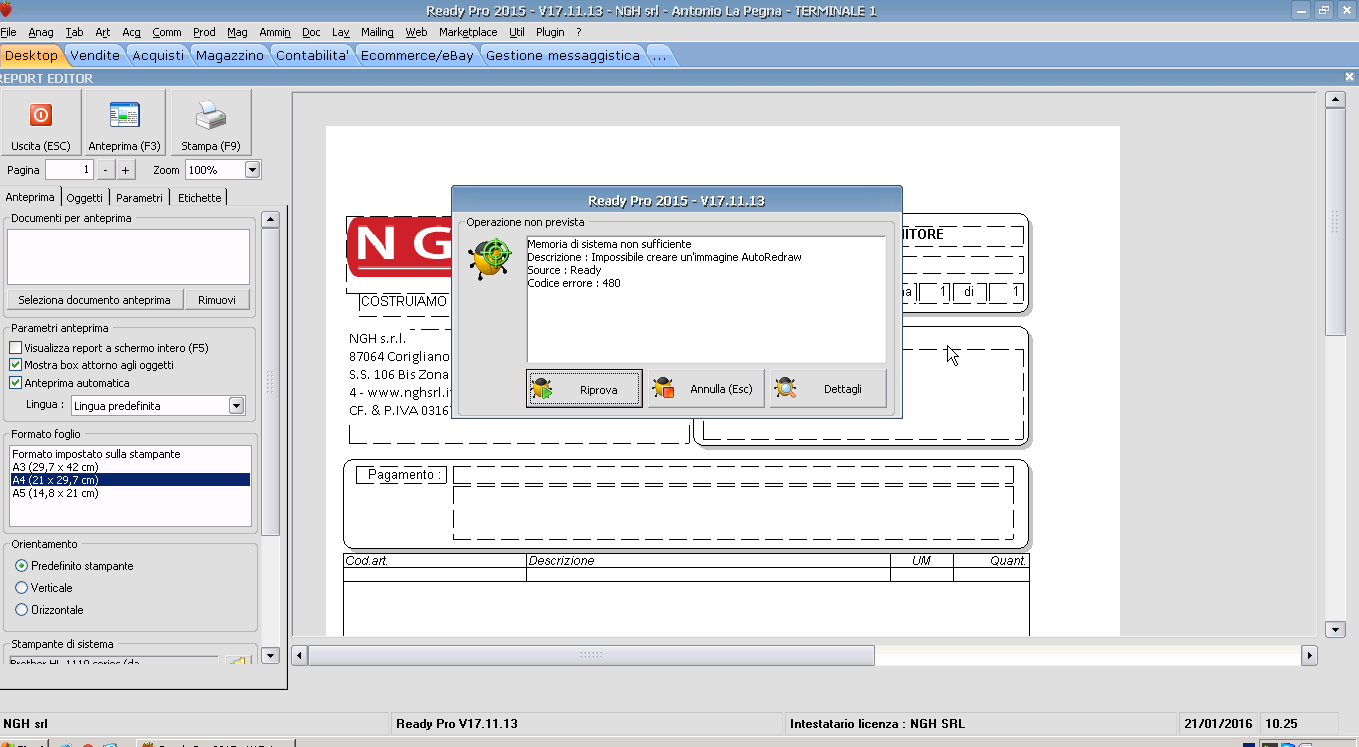Screen dimensions: 1359x747
Task: Click the Anteprima (F3) preview icon
Action: tap(124, 115)
